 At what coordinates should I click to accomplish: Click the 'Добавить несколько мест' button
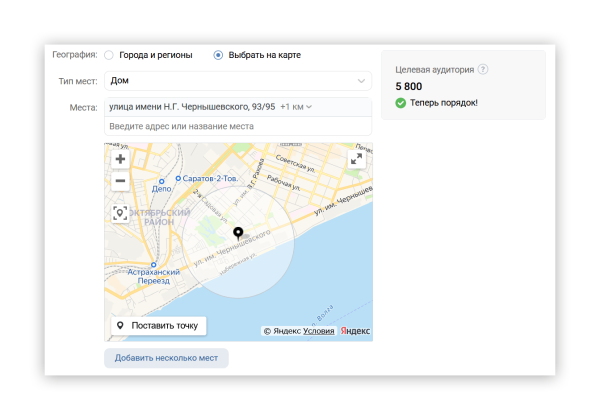pyautogui.click(x=166, y=358)
